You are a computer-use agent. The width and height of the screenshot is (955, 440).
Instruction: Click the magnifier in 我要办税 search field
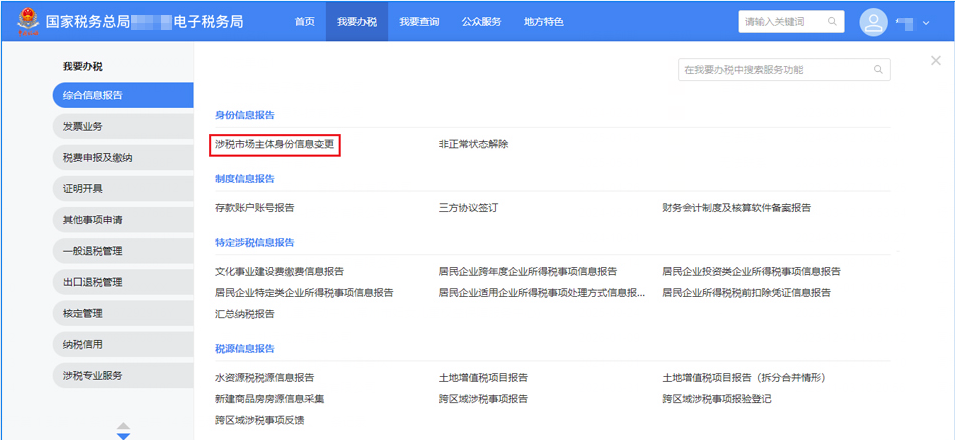[x=878, y=70]
